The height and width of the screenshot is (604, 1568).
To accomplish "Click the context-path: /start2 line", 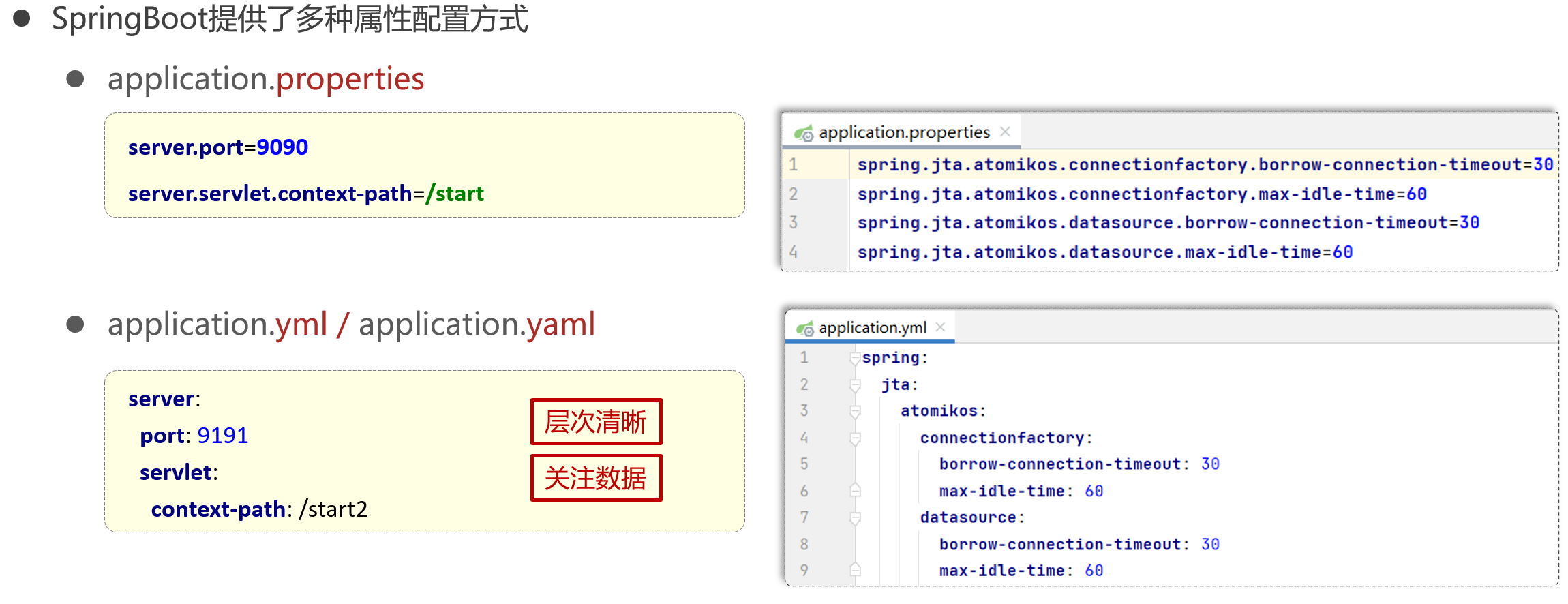I will 259,509.
